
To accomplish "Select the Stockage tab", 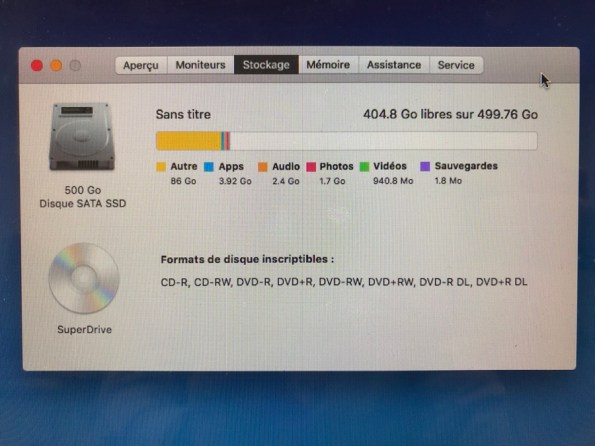I will 266,65.
